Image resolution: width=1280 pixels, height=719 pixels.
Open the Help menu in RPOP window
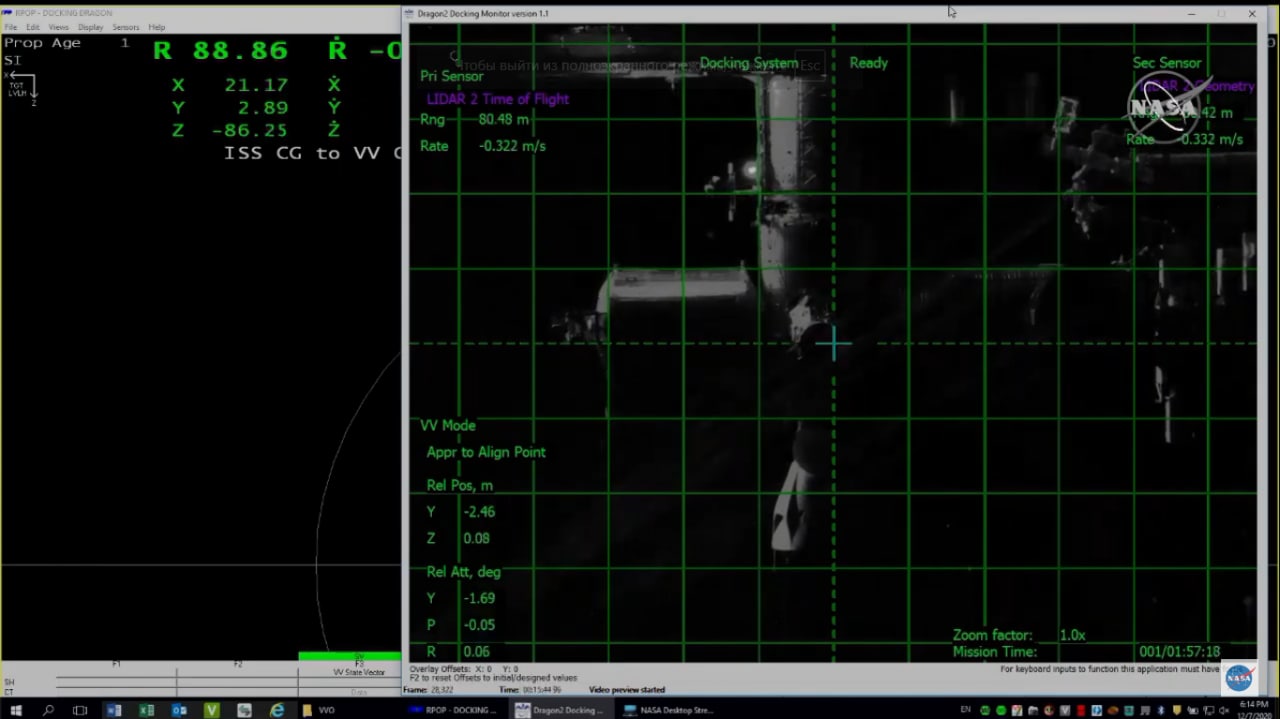[x=157, y=27]
